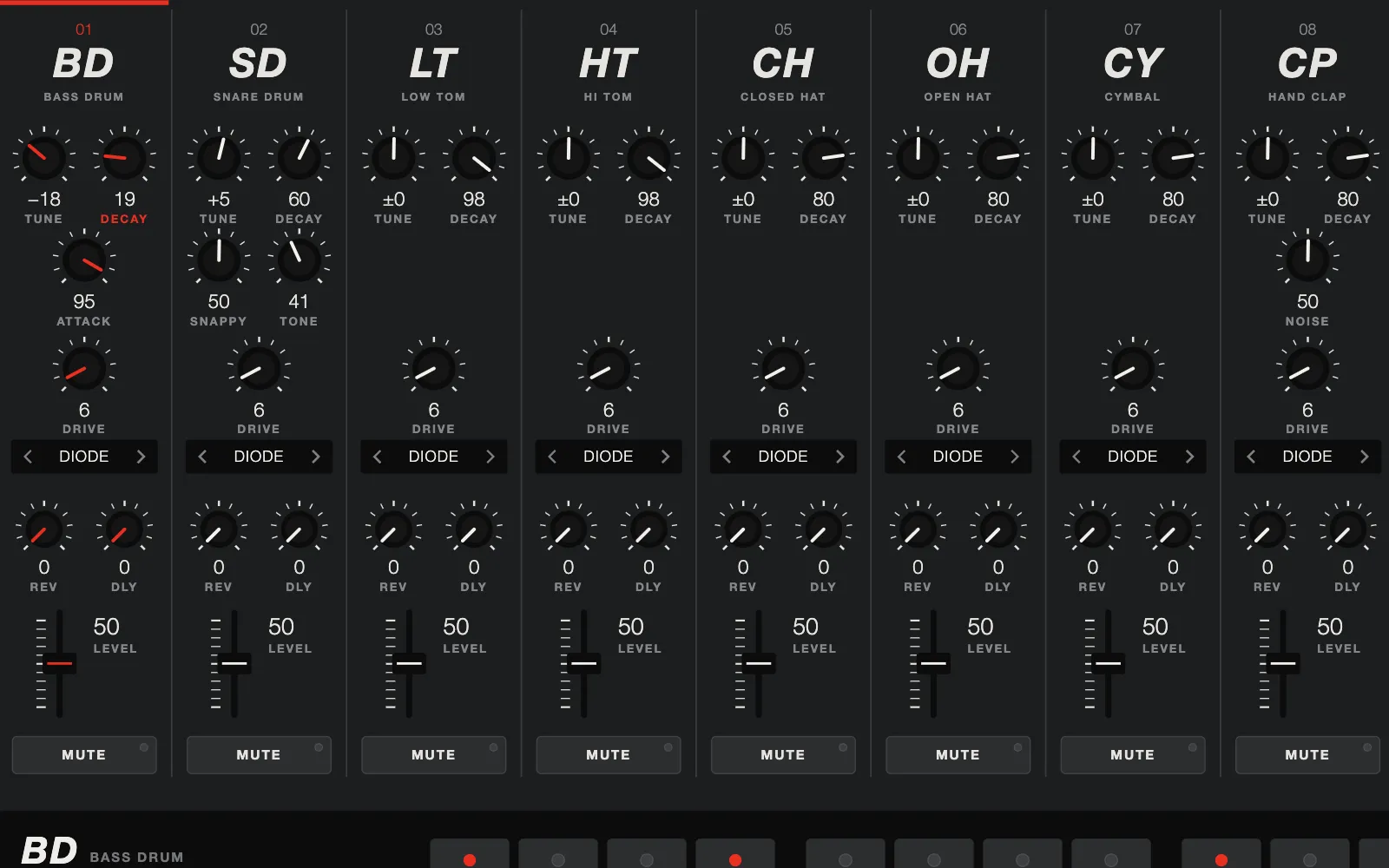Mute the BD bass drum channel

[x=84, y=754]
